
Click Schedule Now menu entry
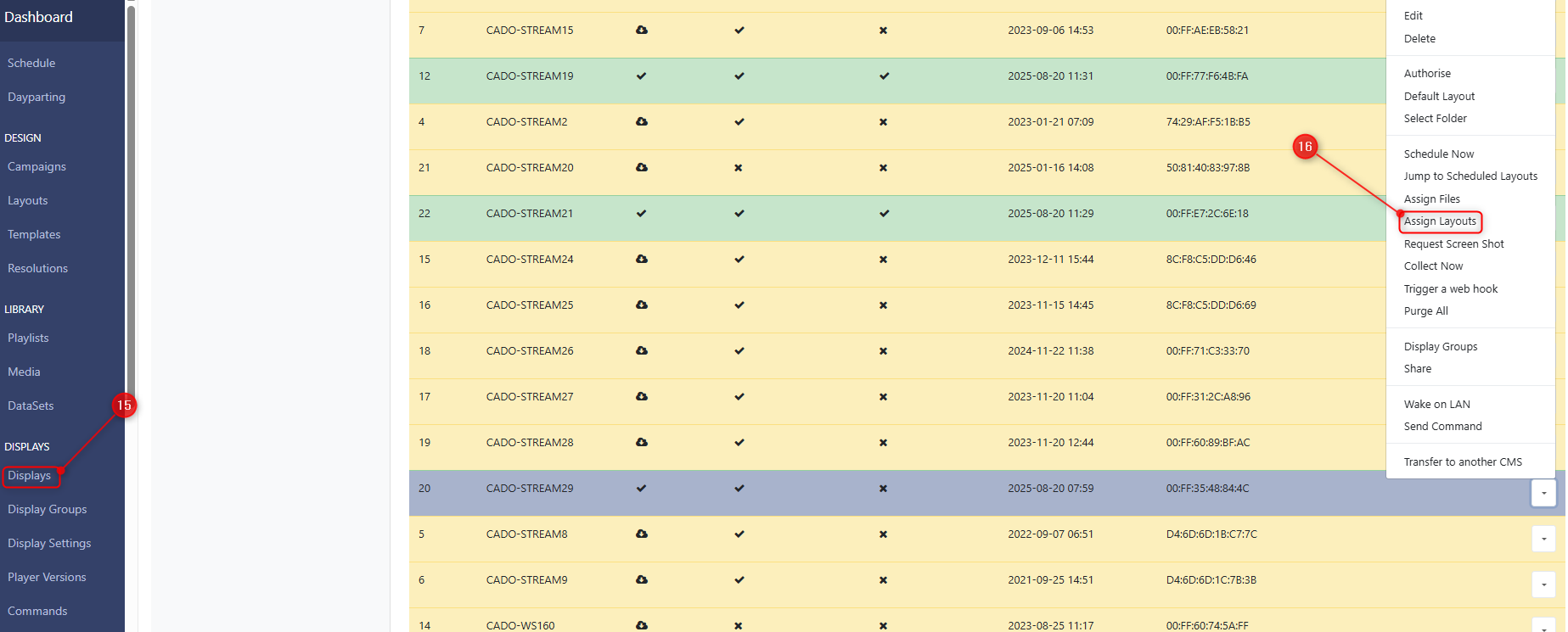1438,154
